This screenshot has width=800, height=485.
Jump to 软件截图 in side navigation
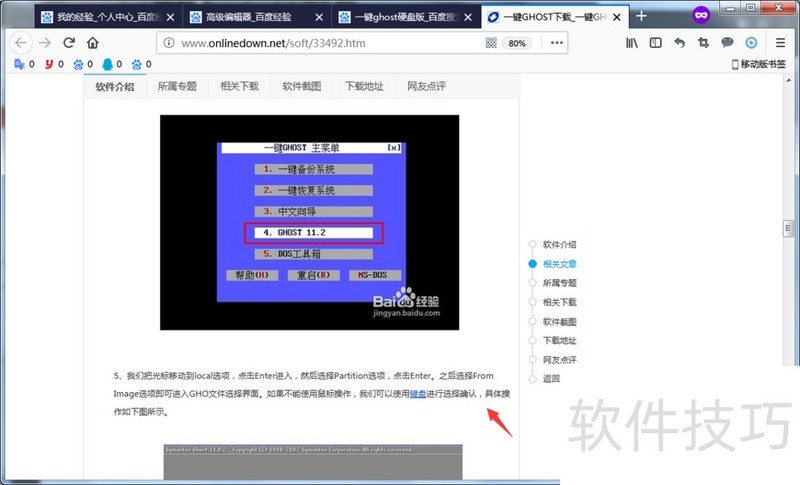(559, 322)
